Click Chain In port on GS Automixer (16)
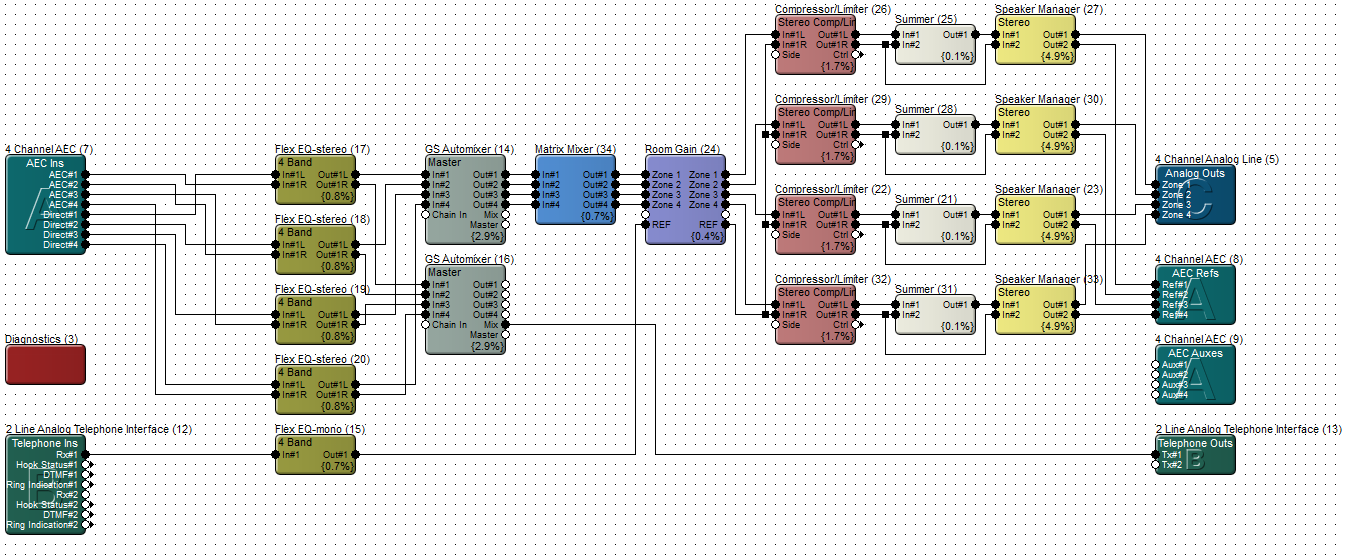 point(425,324)
